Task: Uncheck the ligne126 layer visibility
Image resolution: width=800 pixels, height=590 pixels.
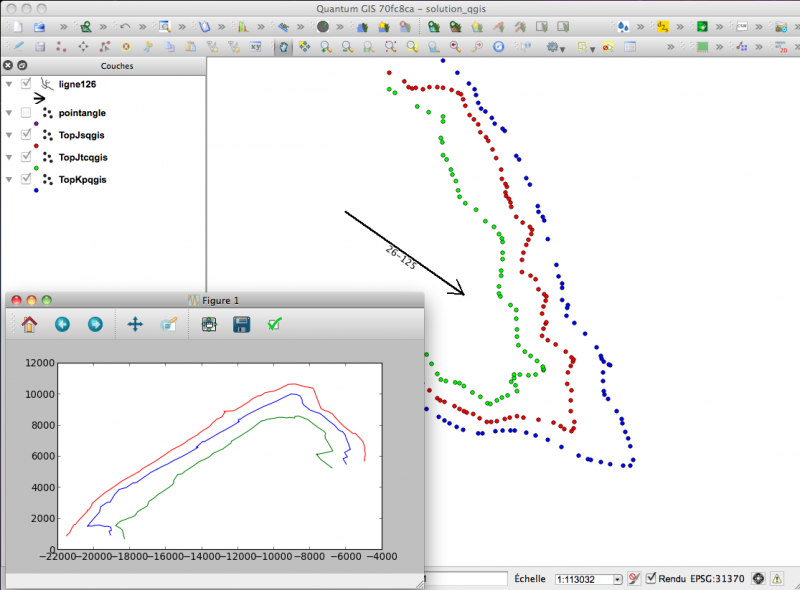Action: tap(26, 84)
